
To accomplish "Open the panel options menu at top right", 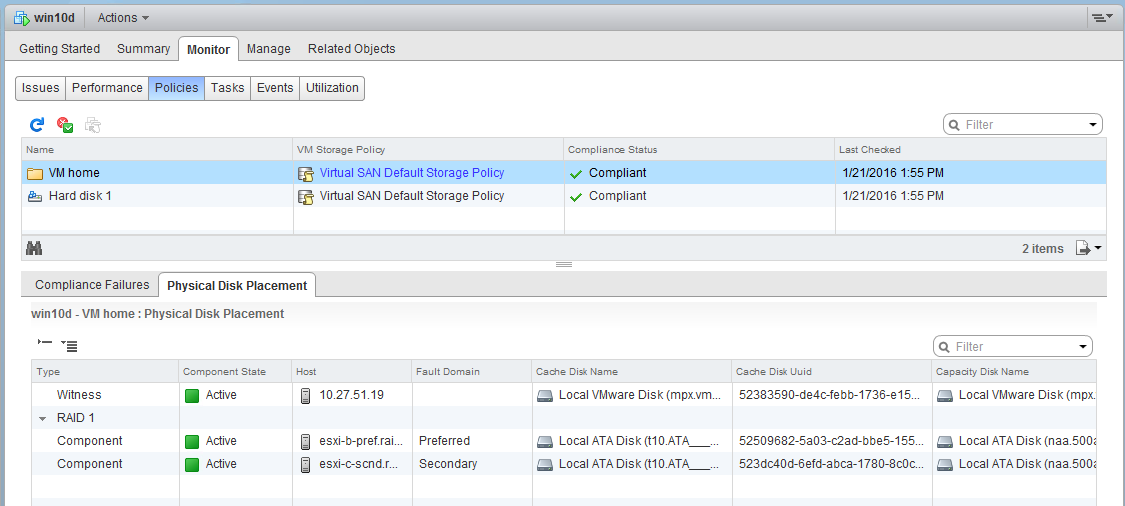I will pos(1101,18).
